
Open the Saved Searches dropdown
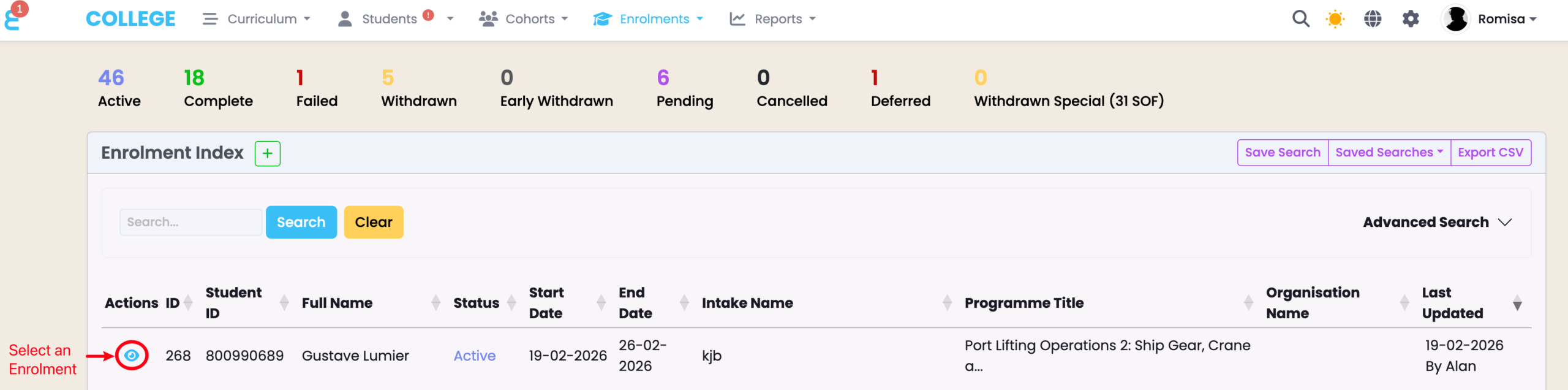pyautogui.click(x=1389, y=153)
